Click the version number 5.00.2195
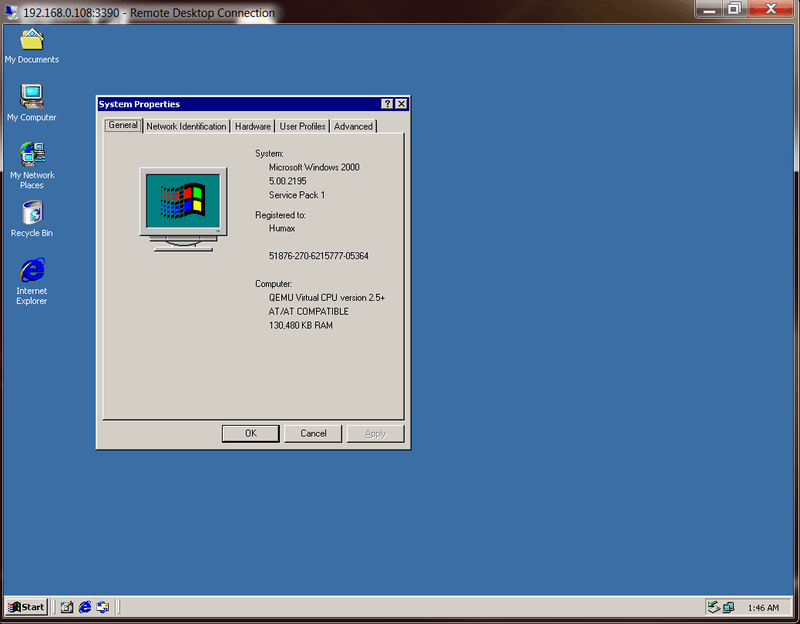The height and width of the screenshot is (624, 800). pos(287,181)
